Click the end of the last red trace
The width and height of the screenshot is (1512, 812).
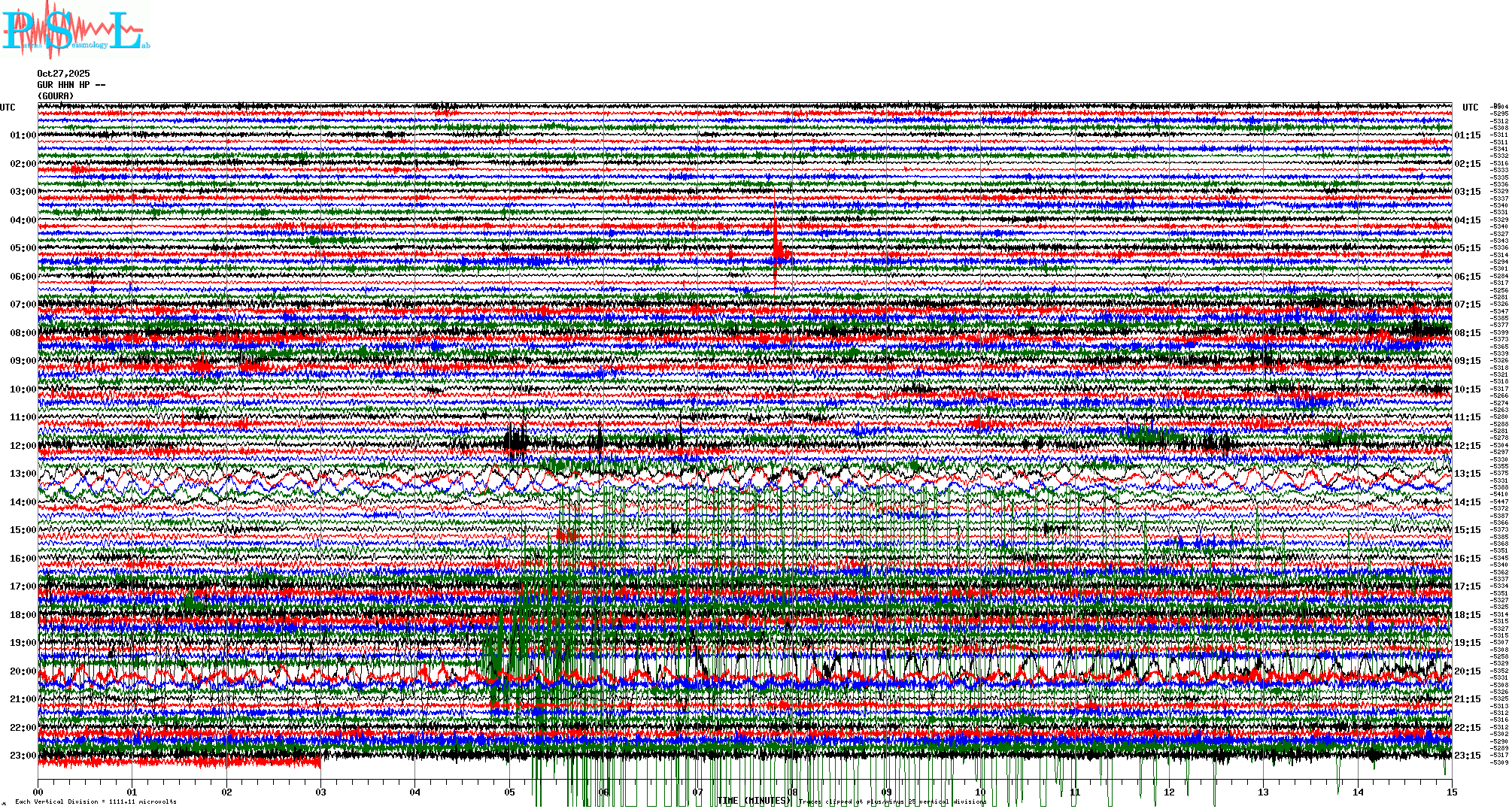320,762
